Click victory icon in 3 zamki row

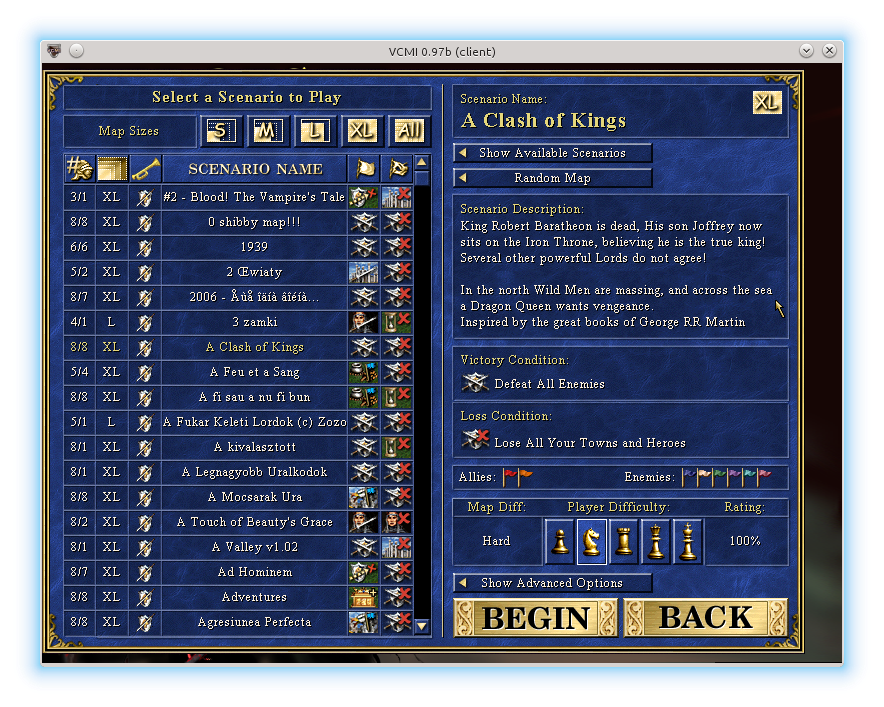362,322
